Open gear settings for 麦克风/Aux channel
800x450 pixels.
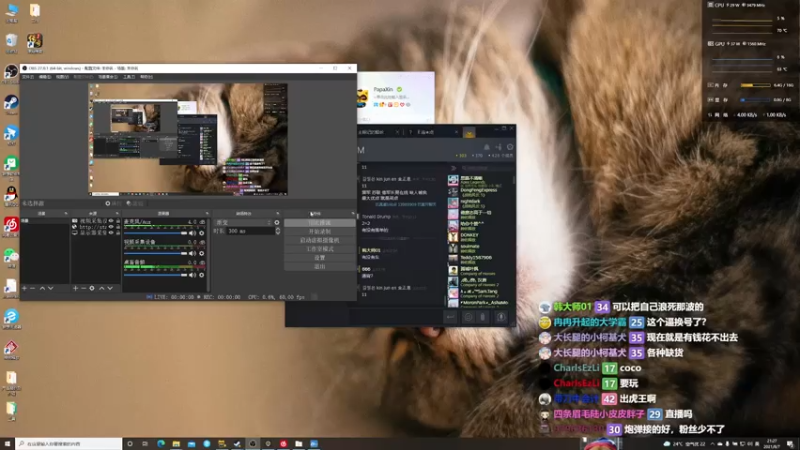[202, 233]
